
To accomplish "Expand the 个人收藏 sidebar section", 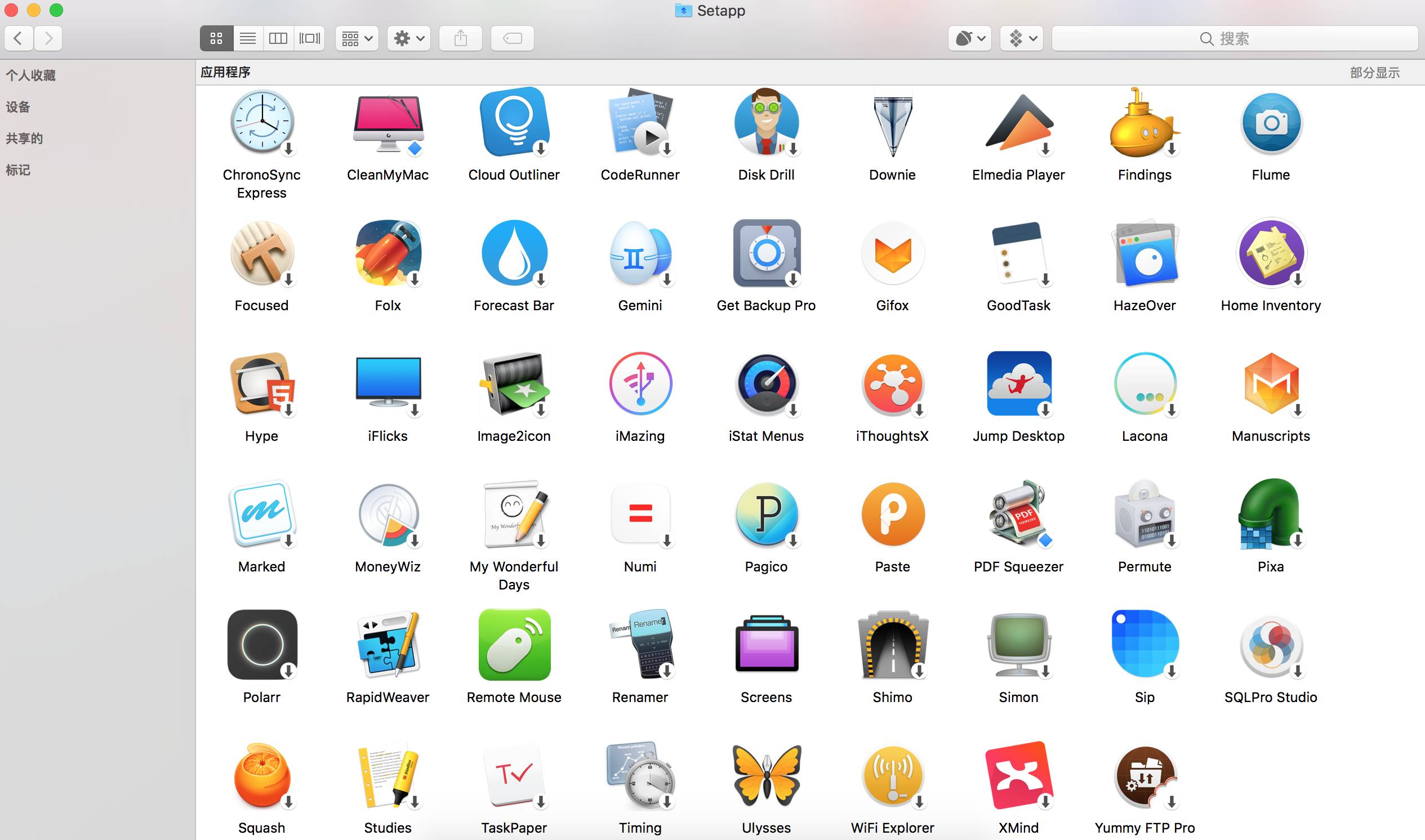I will (x=30, y=75).
